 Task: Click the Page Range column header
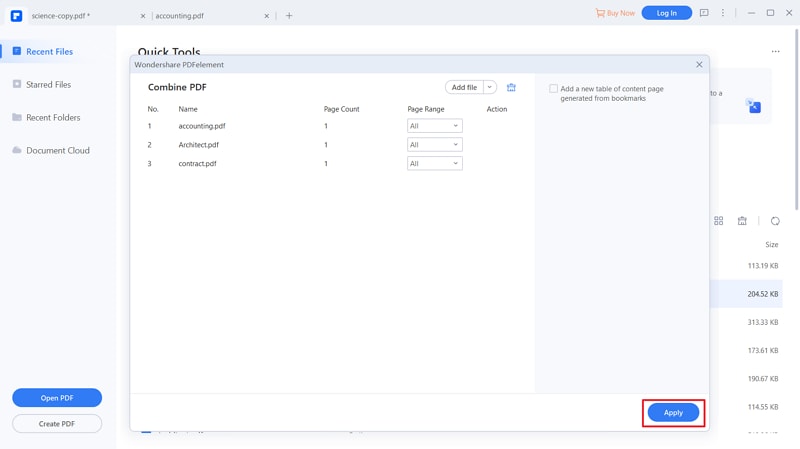(x=426, y=109)
